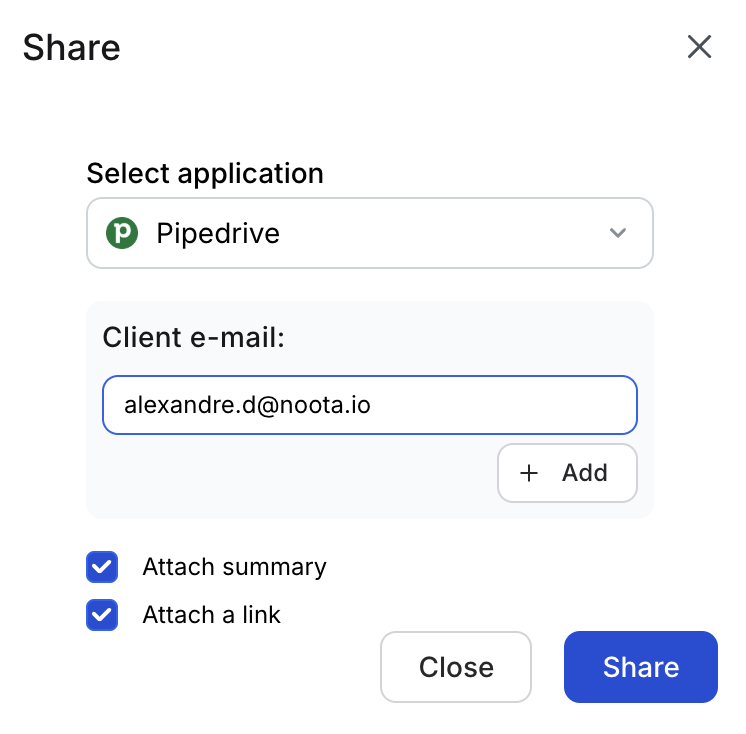Click the X icon to dismiss the Share dialog

[x=699, y=47]
